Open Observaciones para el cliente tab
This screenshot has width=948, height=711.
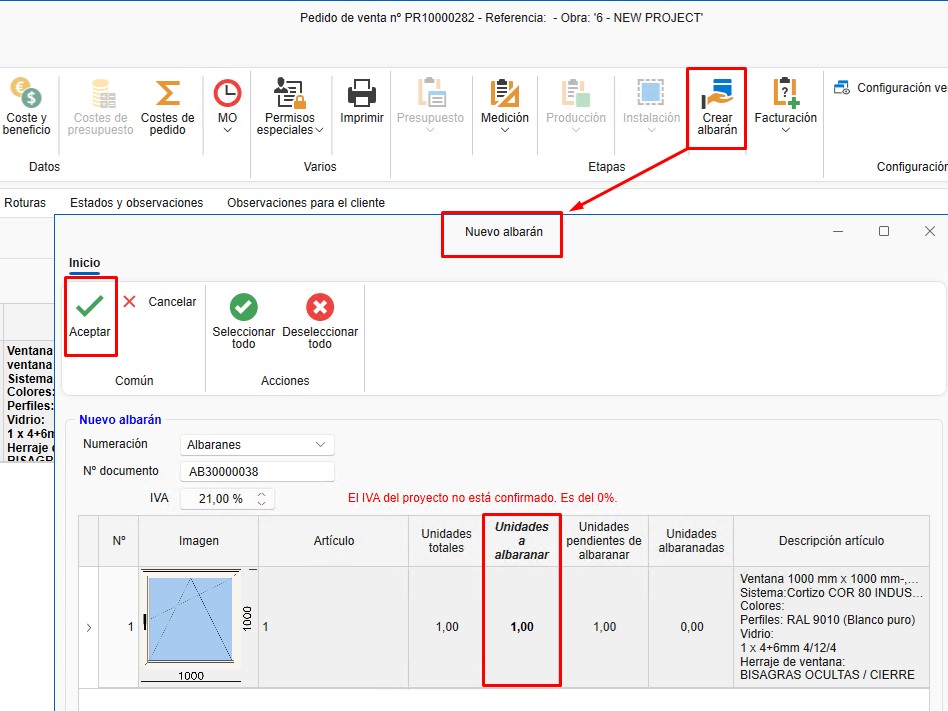click(306, 203)
